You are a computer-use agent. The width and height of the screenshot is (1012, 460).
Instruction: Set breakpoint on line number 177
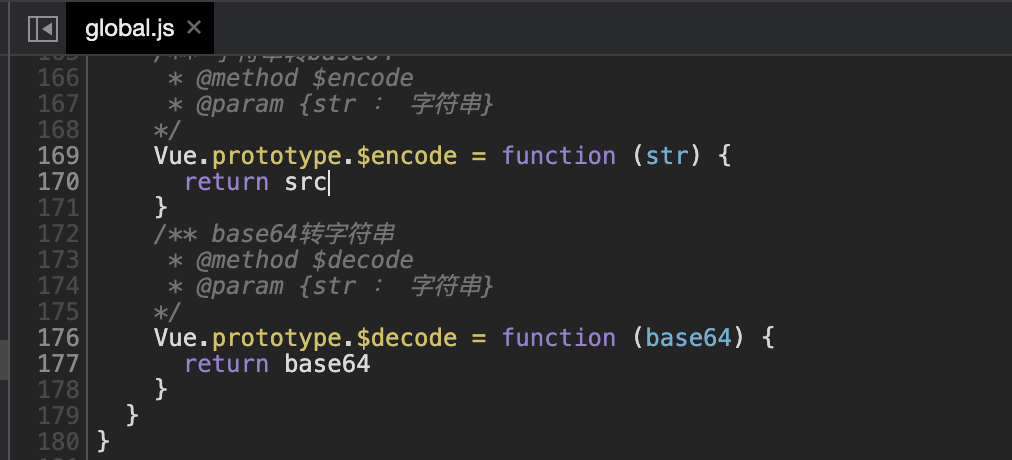pos(58,364)
